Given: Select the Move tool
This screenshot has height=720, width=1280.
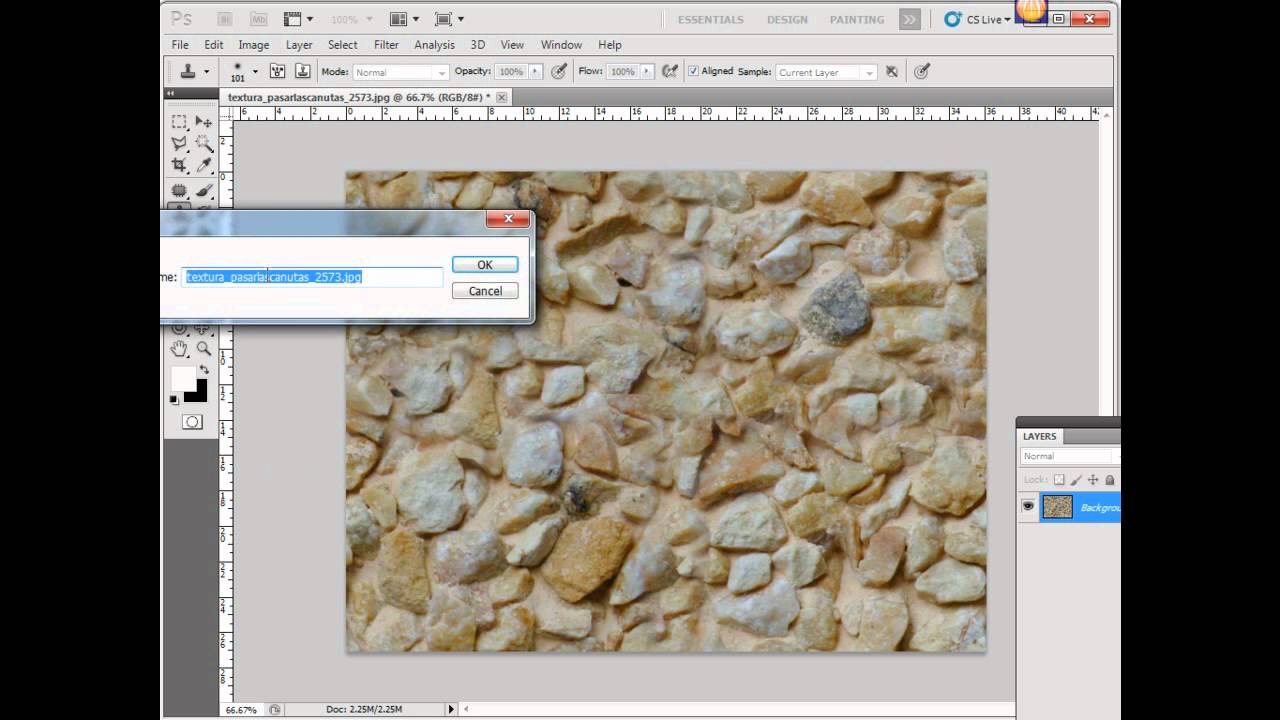Looking at the screenshot, I should [204, 121].
